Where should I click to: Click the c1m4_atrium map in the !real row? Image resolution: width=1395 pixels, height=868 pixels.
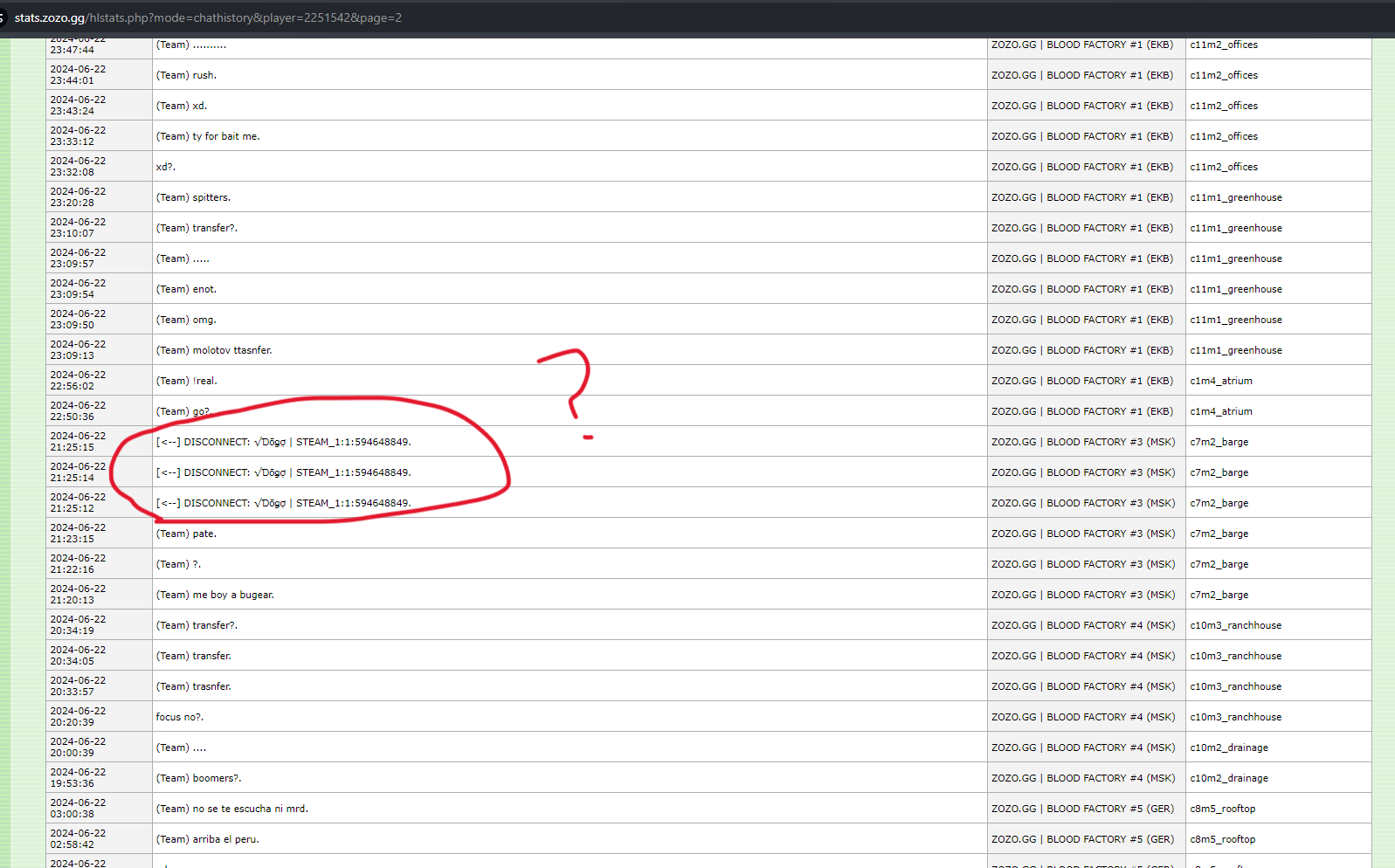tap(1220, 381)
